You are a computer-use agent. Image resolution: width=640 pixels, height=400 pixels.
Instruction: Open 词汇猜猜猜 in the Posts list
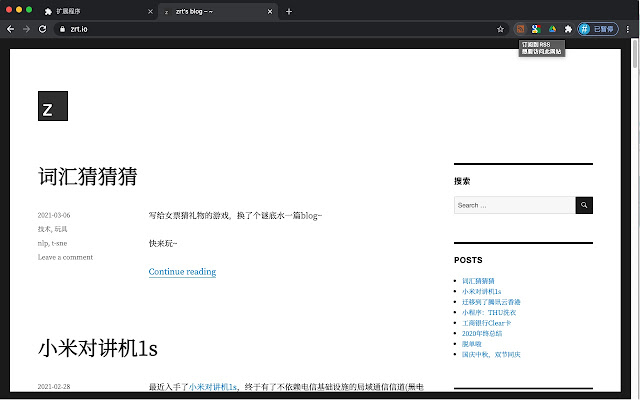[x=478, y=281]
